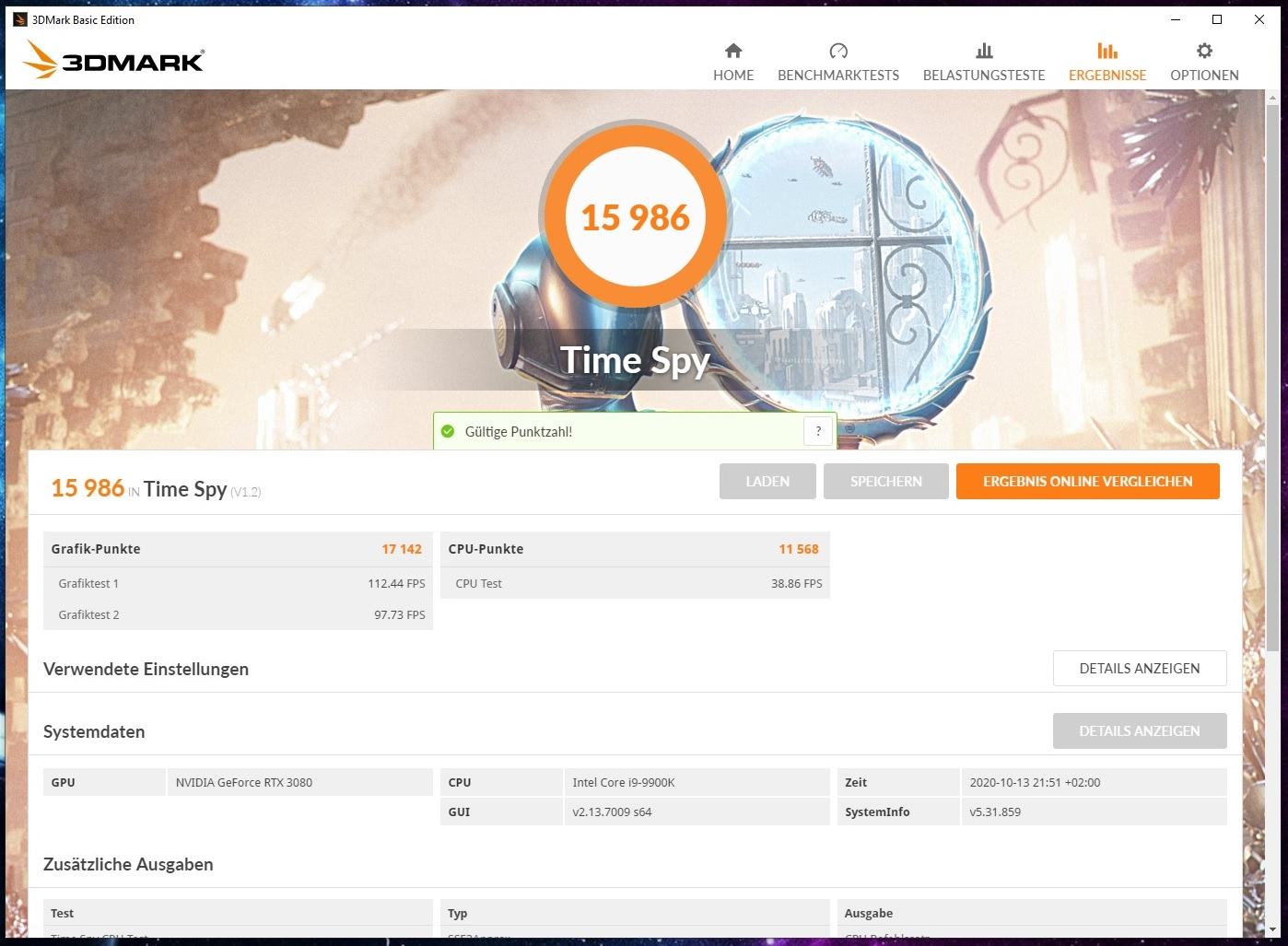The image size is (1288, 946).
Task: Click the 15 986 in Time Spy score text
Action: [156, 488]
